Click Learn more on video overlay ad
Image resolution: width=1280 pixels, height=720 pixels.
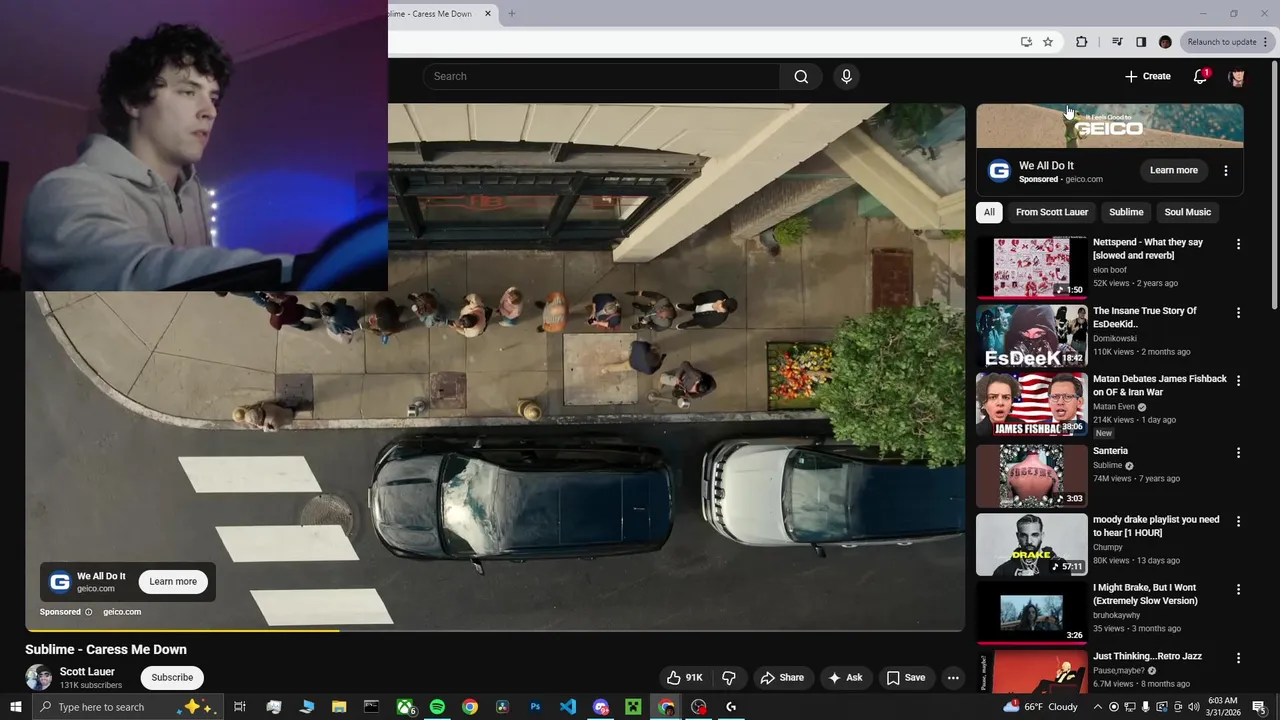point(173,582)
